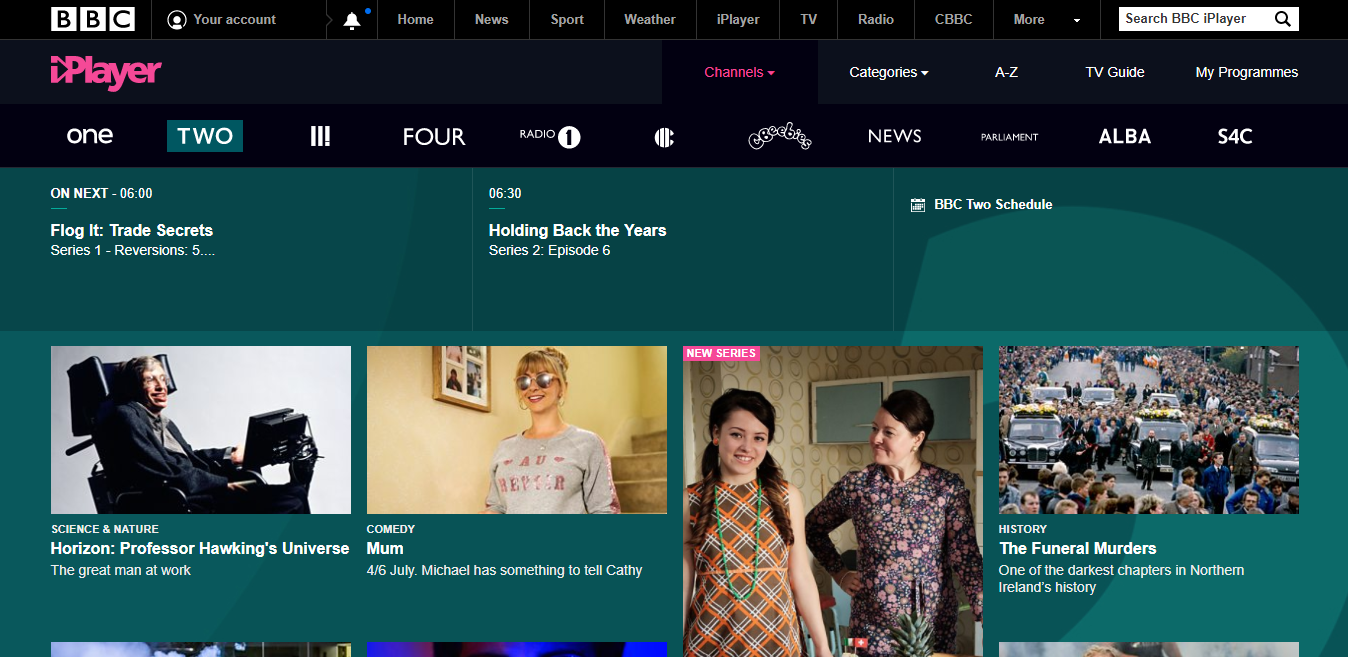Select the BBC Three channel logo
This screenshot has width=1348, height=657.
[320, 136]
